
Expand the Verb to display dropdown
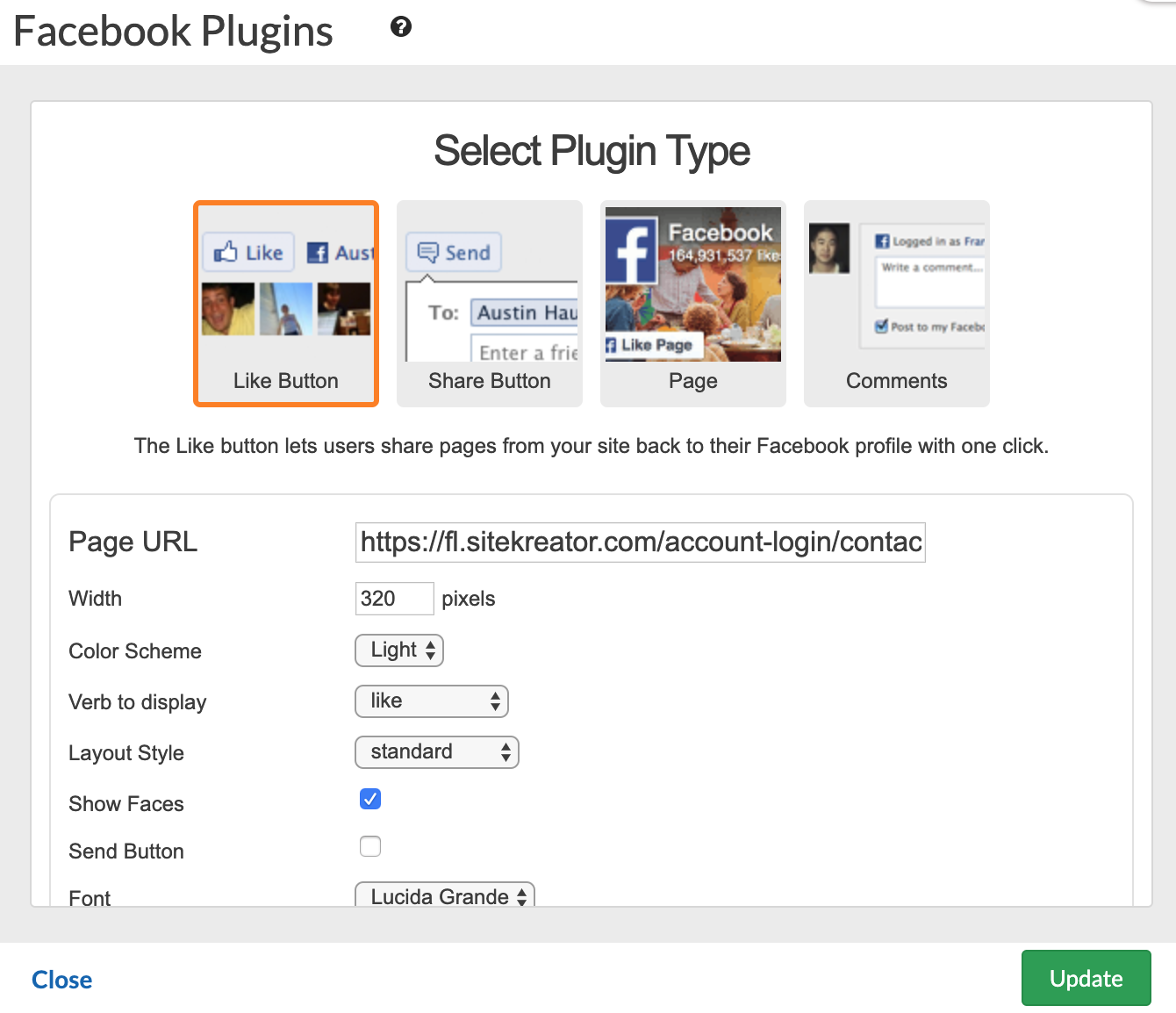point(432,701)
